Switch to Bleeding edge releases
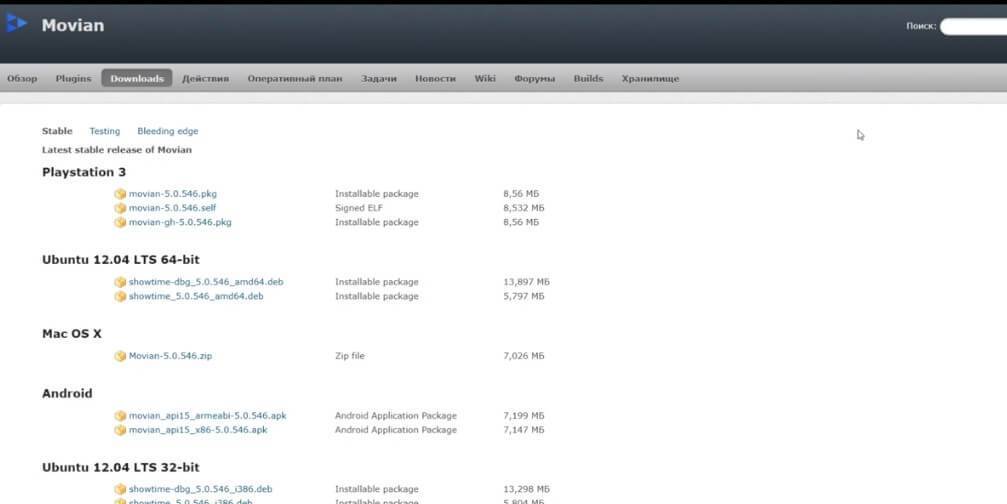 click(168, 131)
